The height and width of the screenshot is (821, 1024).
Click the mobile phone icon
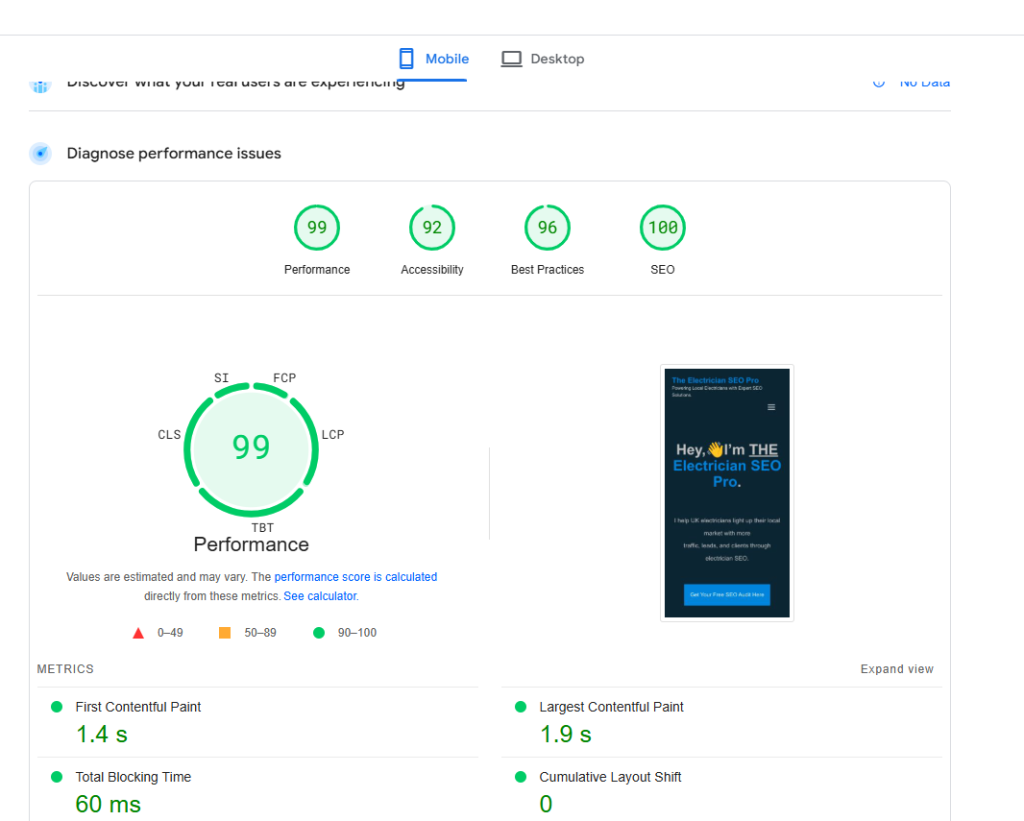(406, 59)
